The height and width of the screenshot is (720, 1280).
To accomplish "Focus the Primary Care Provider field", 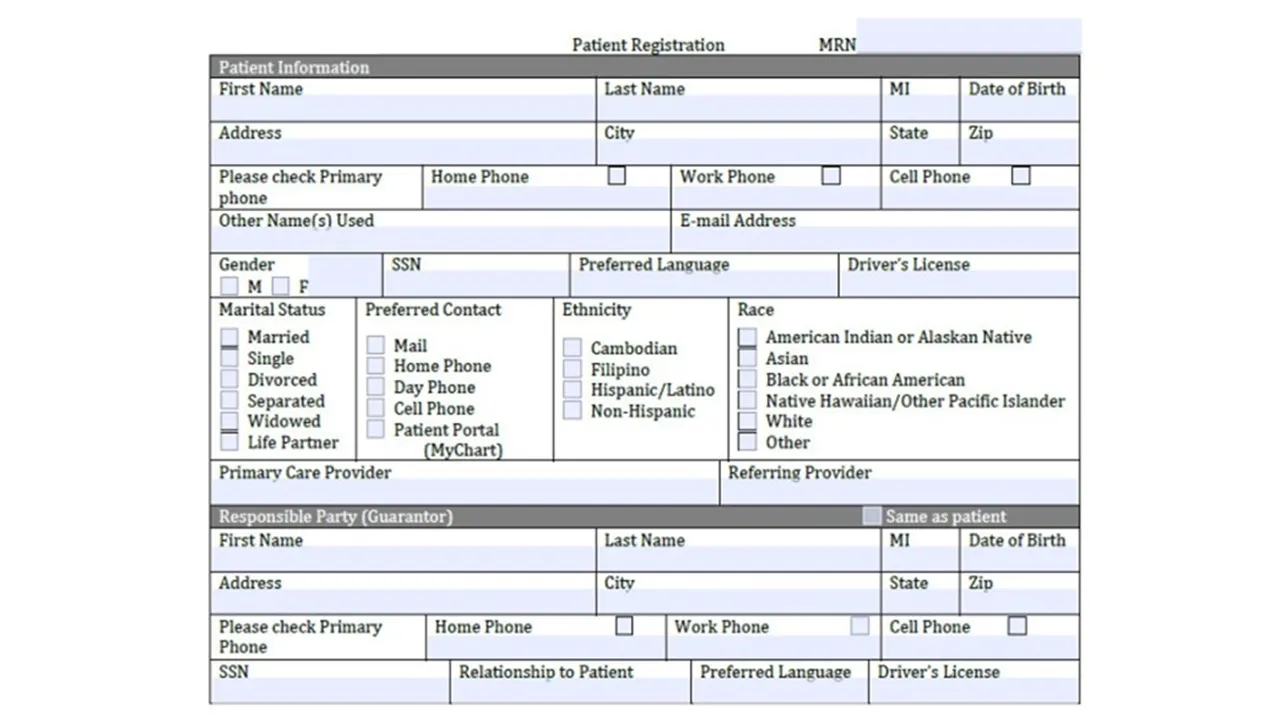I will [464, 492].
